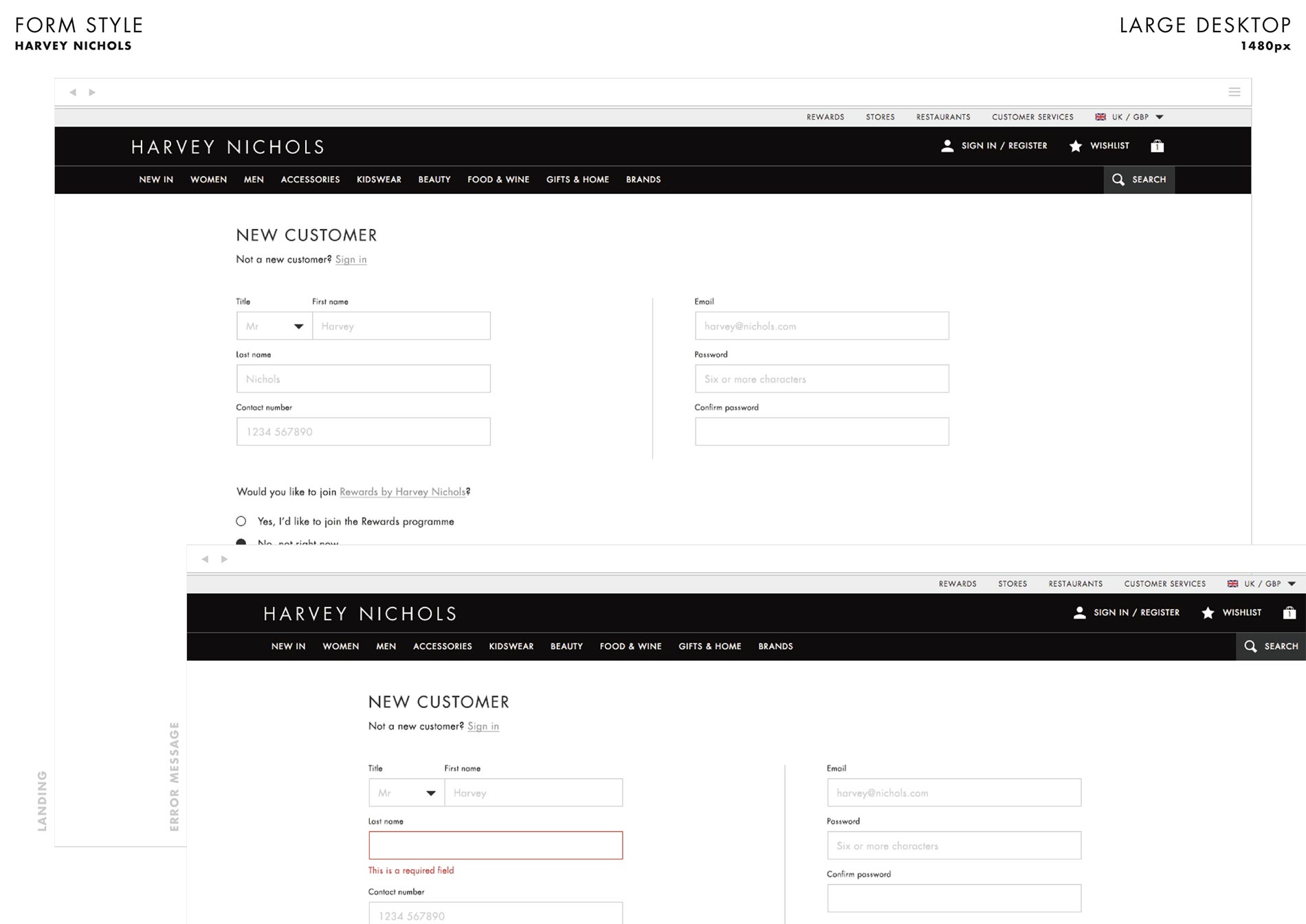Click the user profile icon in landing page header

click(947, 146)
